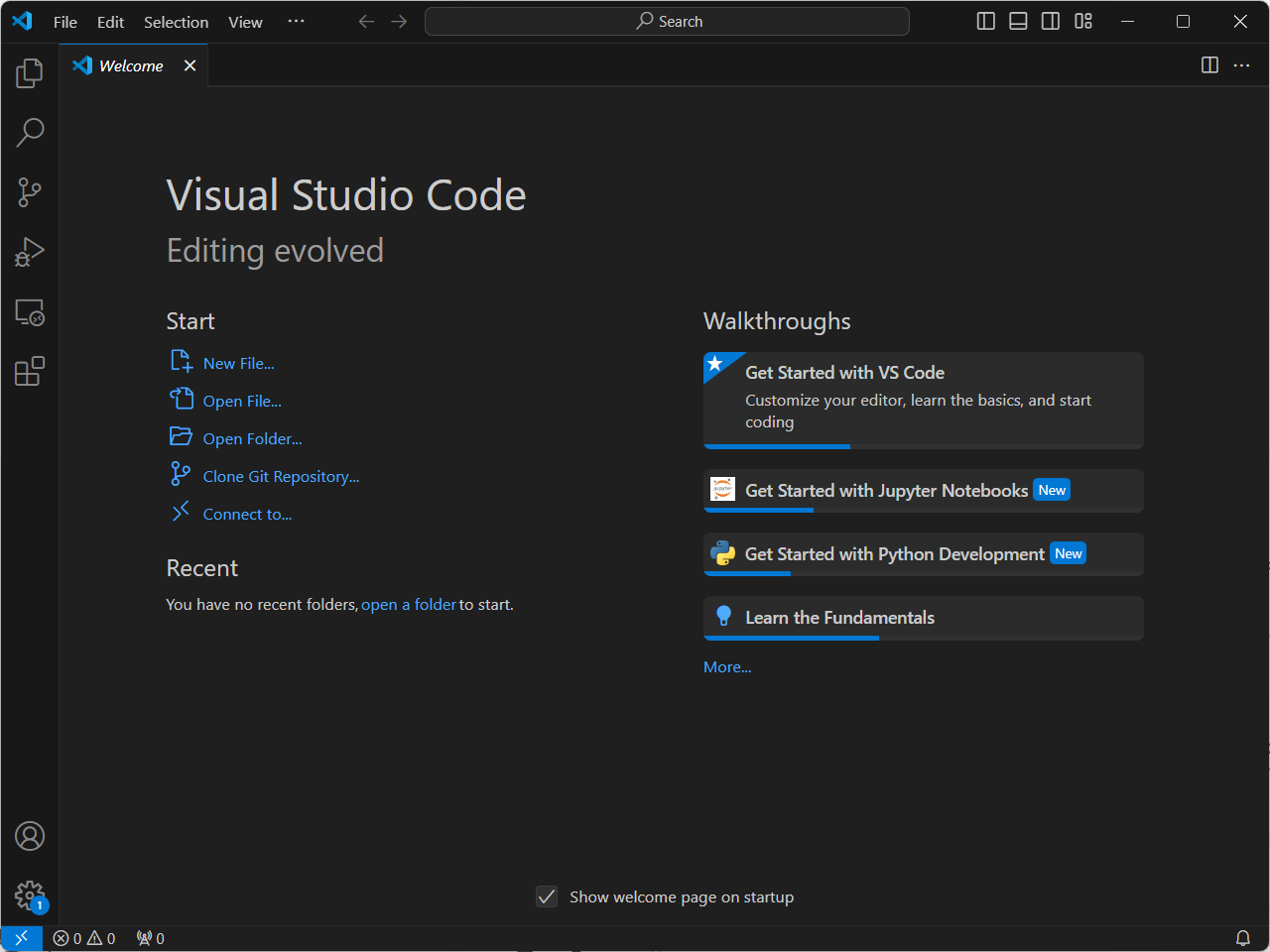Image resolution: width=1270 pixels, height=952 pixels.
Task: Click the VS Code logo in title bar
Action: (x=22, y=21)
